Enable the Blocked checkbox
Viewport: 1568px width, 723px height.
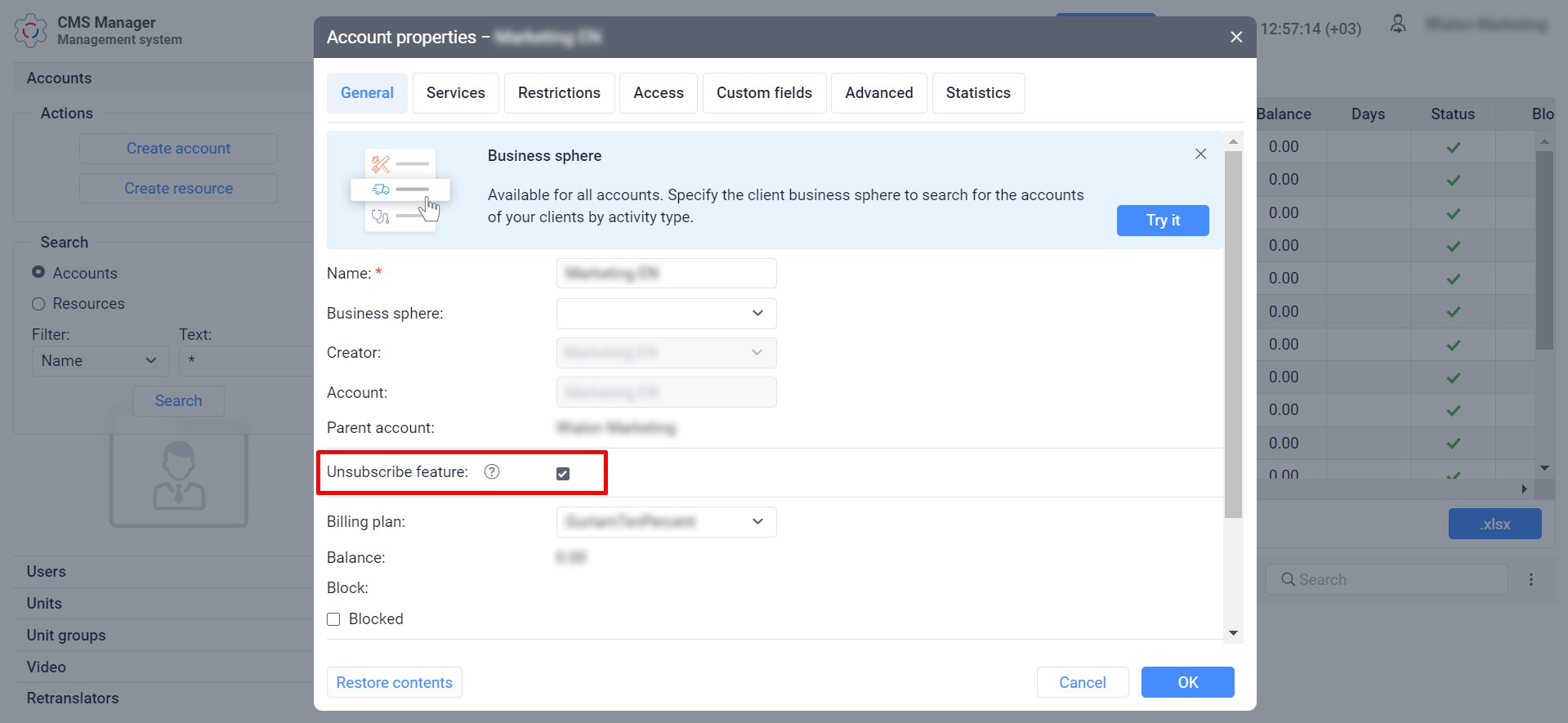coord(333,619)
